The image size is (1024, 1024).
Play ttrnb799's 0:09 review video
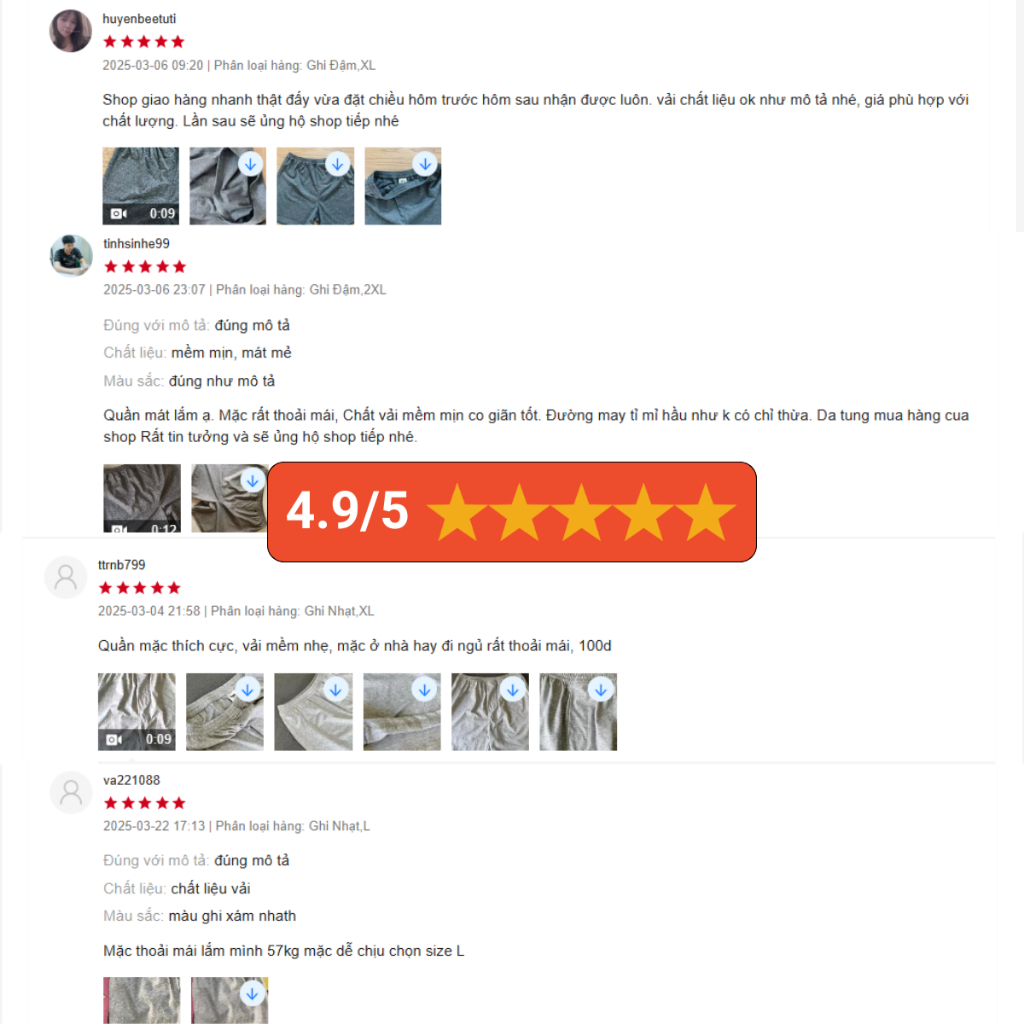point(136,712)
